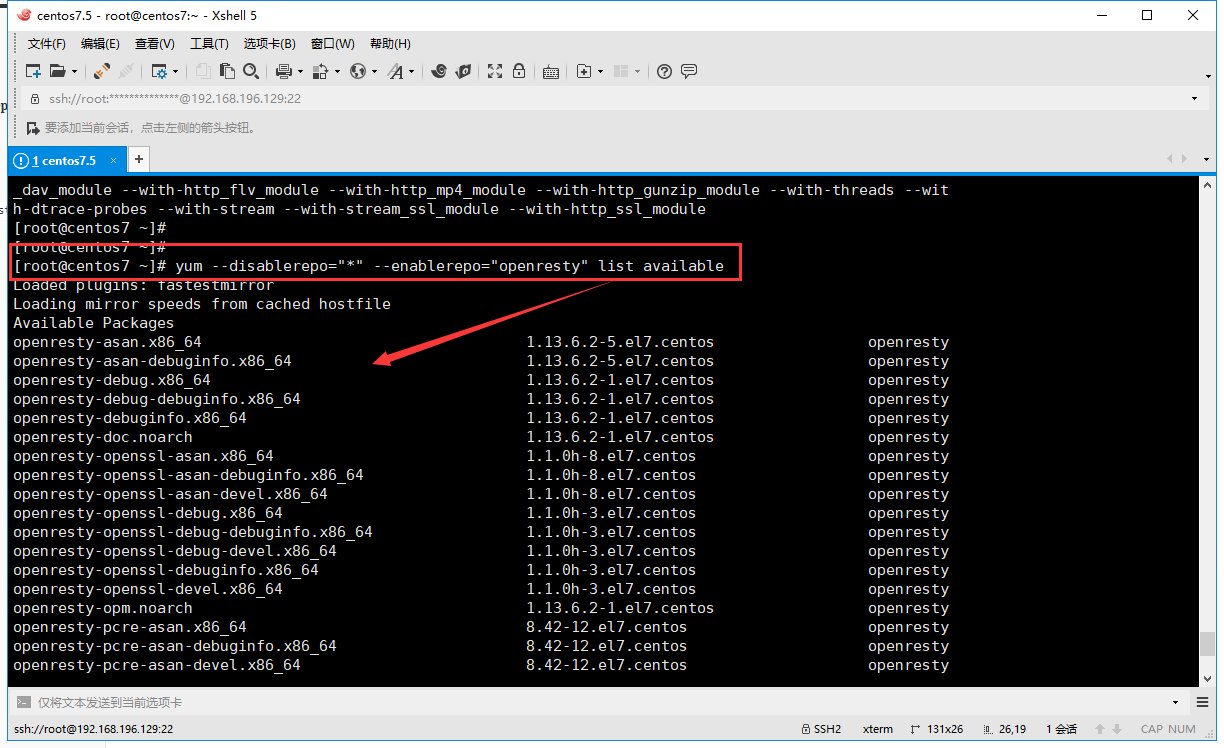Toggle full screen mode icon
Image resolution: width=1224 pixels, height=748 pixels.
pyautogui.click(x=495, y=71)
